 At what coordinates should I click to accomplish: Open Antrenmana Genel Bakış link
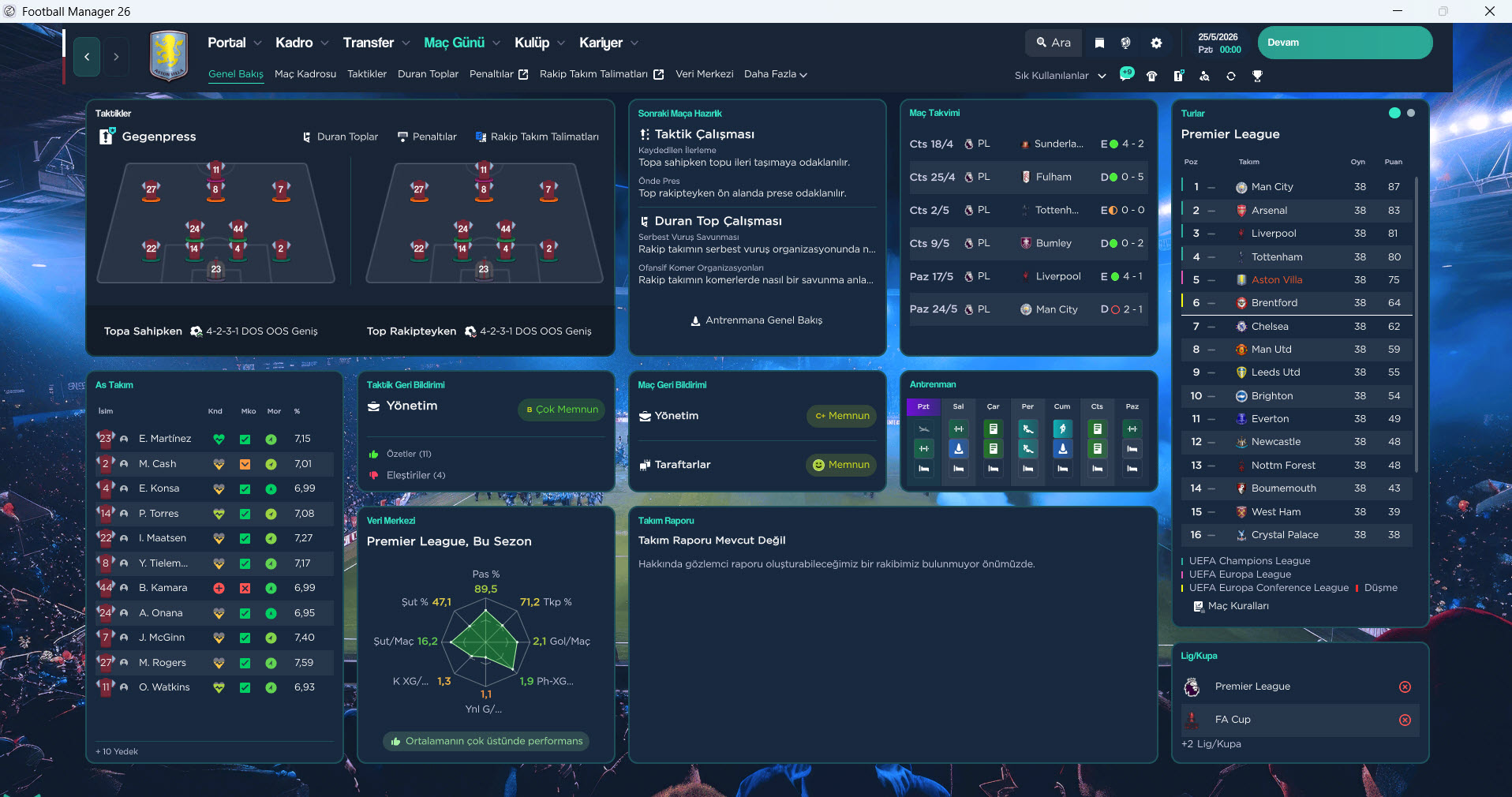point(756,320)
